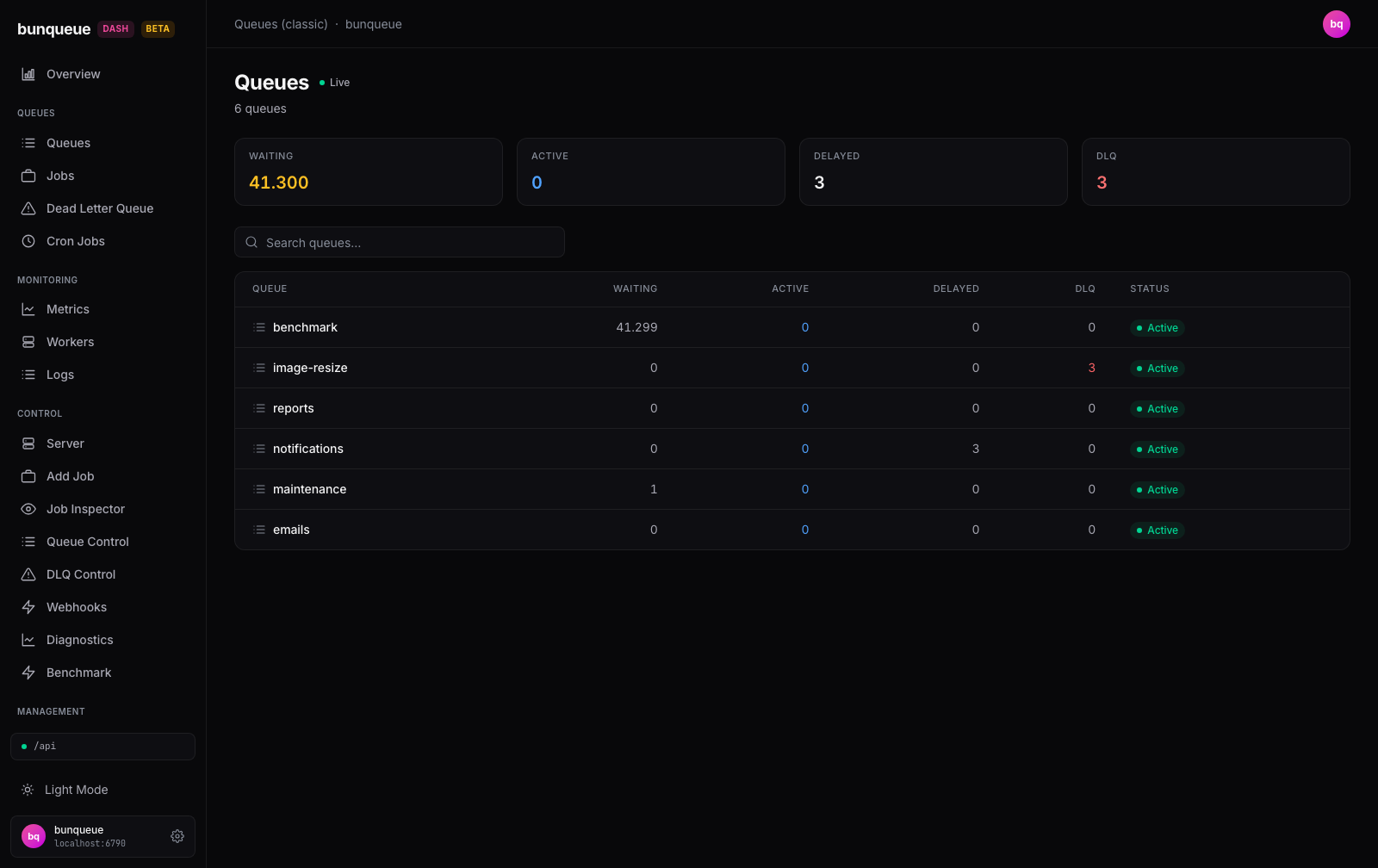1378x868 pixels.
Task: Click the bq avatar at top right
Action: coord(1337,24)
